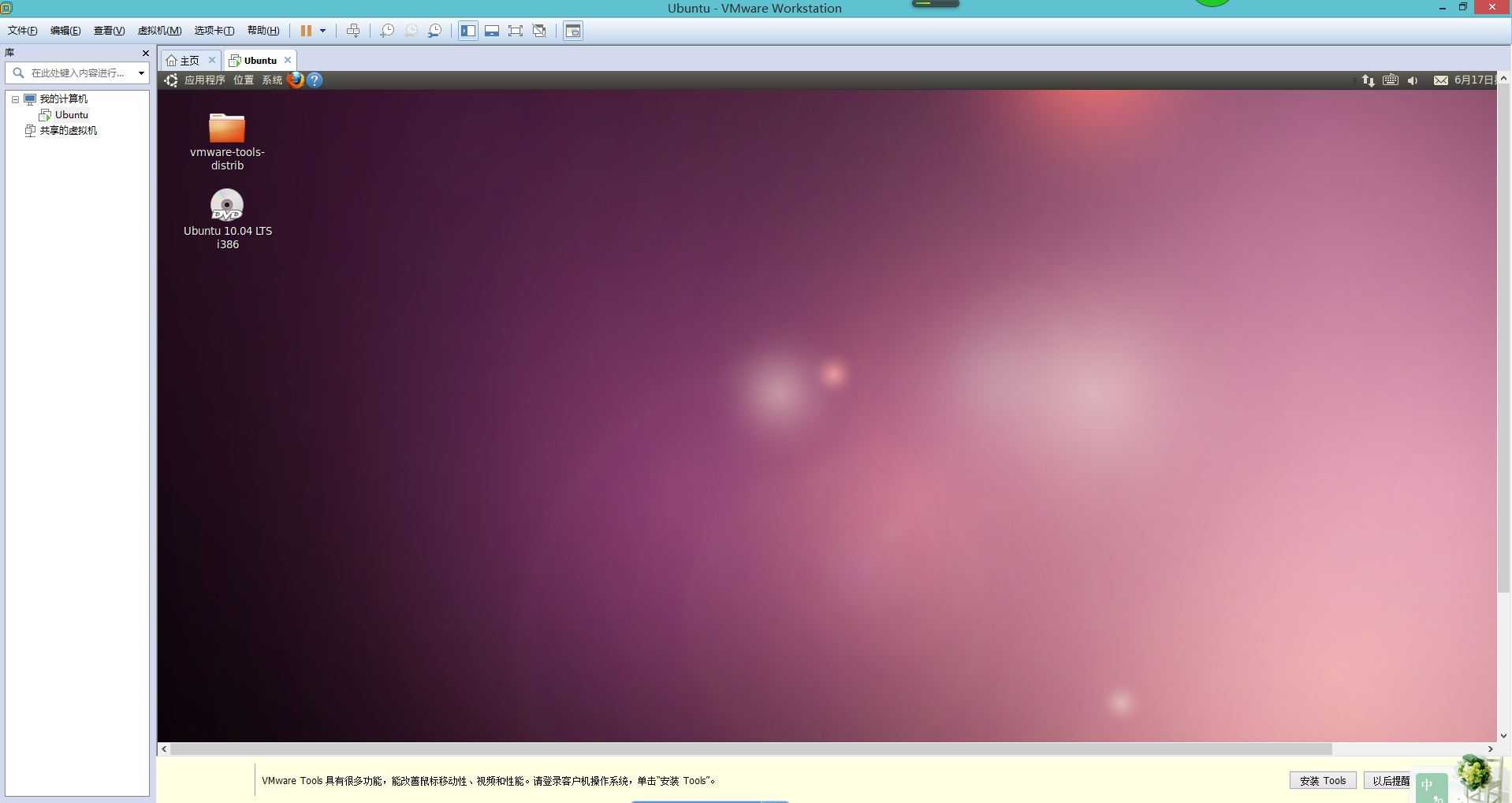
Task: Open the 系统 menu in Ubuntu
Action: 272,80
